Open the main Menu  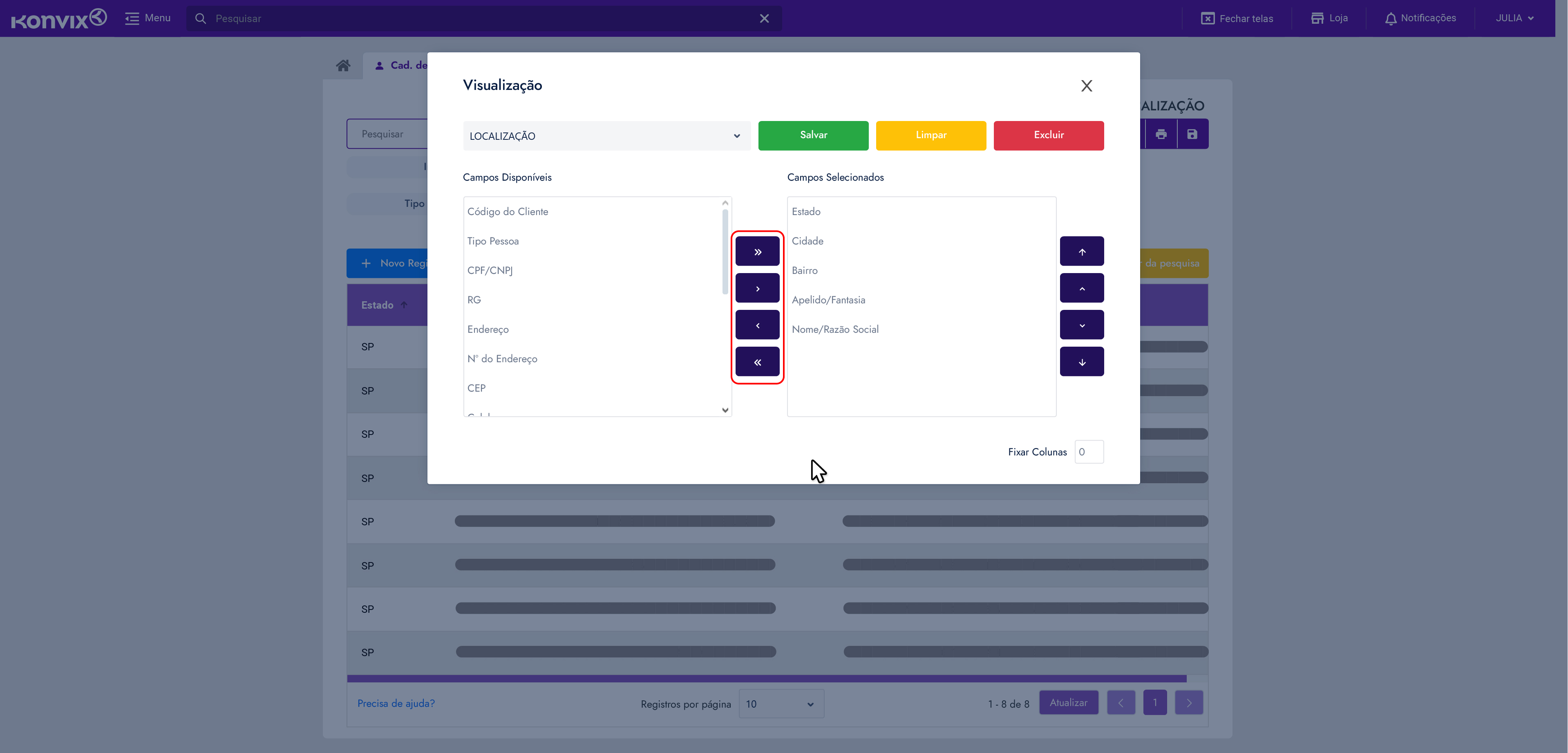pos(148,18)
